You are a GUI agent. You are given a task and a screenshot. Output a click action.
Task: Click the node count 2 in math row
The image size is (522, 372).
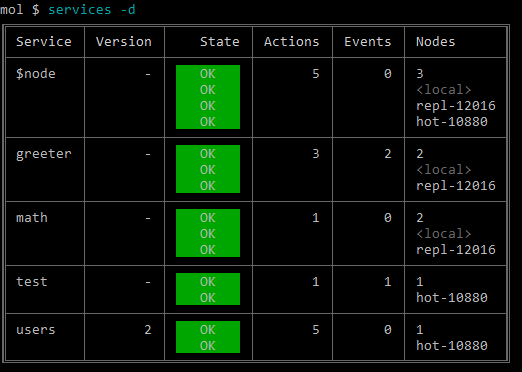tap(420, 218)
